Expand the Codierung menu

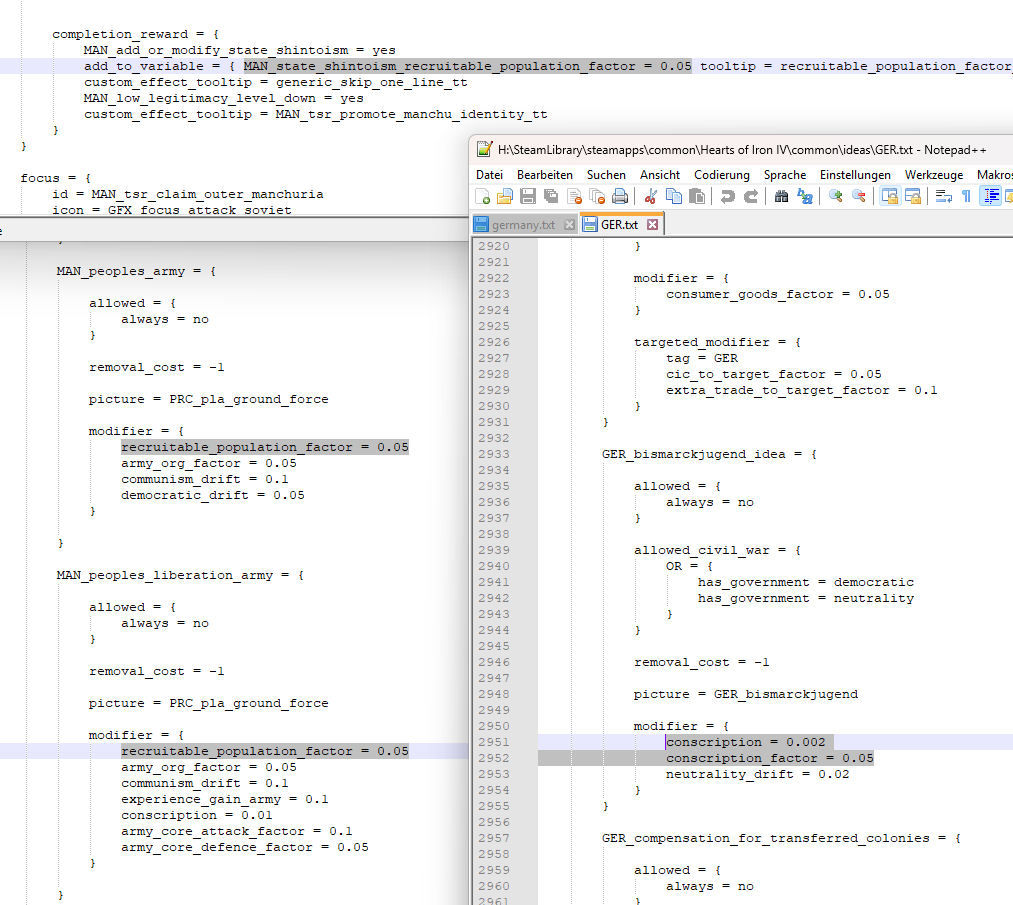[721, 174]
